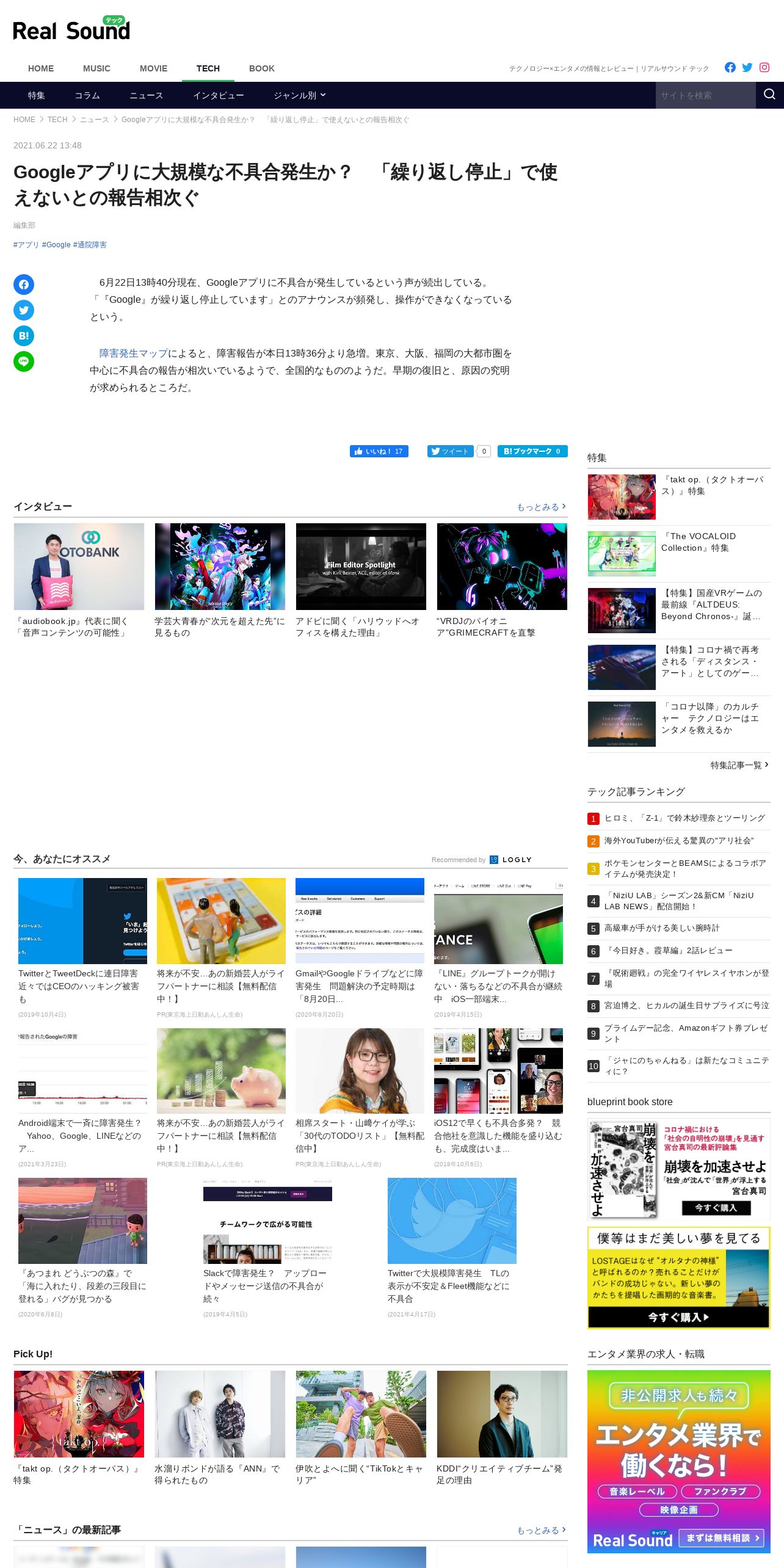The height and width of the screenshot is (1568, 784).
Task: Open もっとみる link beside インタビュー
Action: point(542,507)
